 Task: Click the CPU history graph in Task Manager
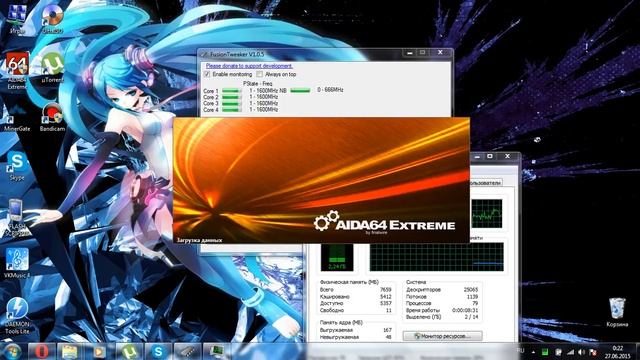487,213
